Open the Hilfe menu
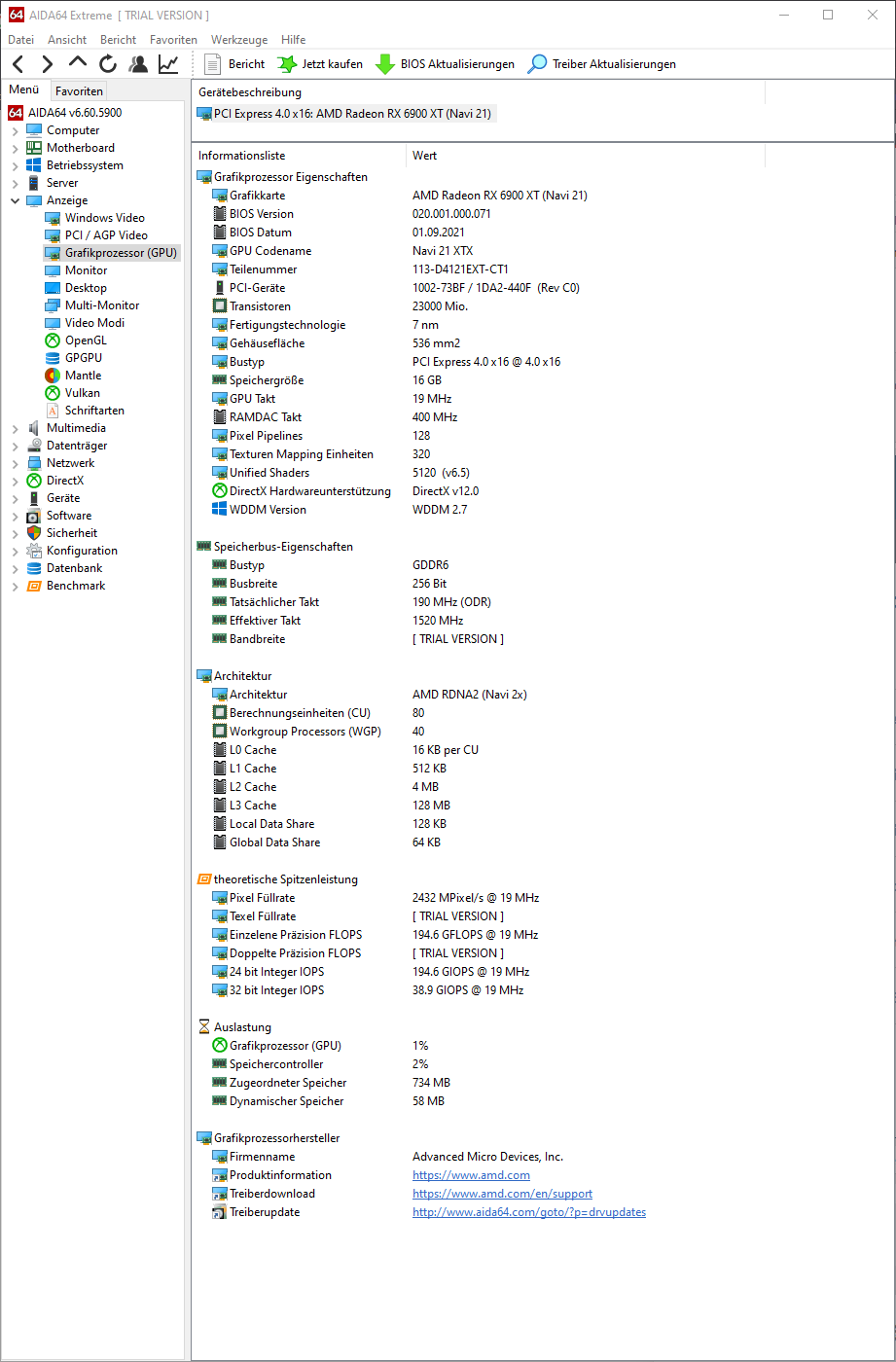The height and width of the screenshot is (1362, 896). tap(293, 40)
